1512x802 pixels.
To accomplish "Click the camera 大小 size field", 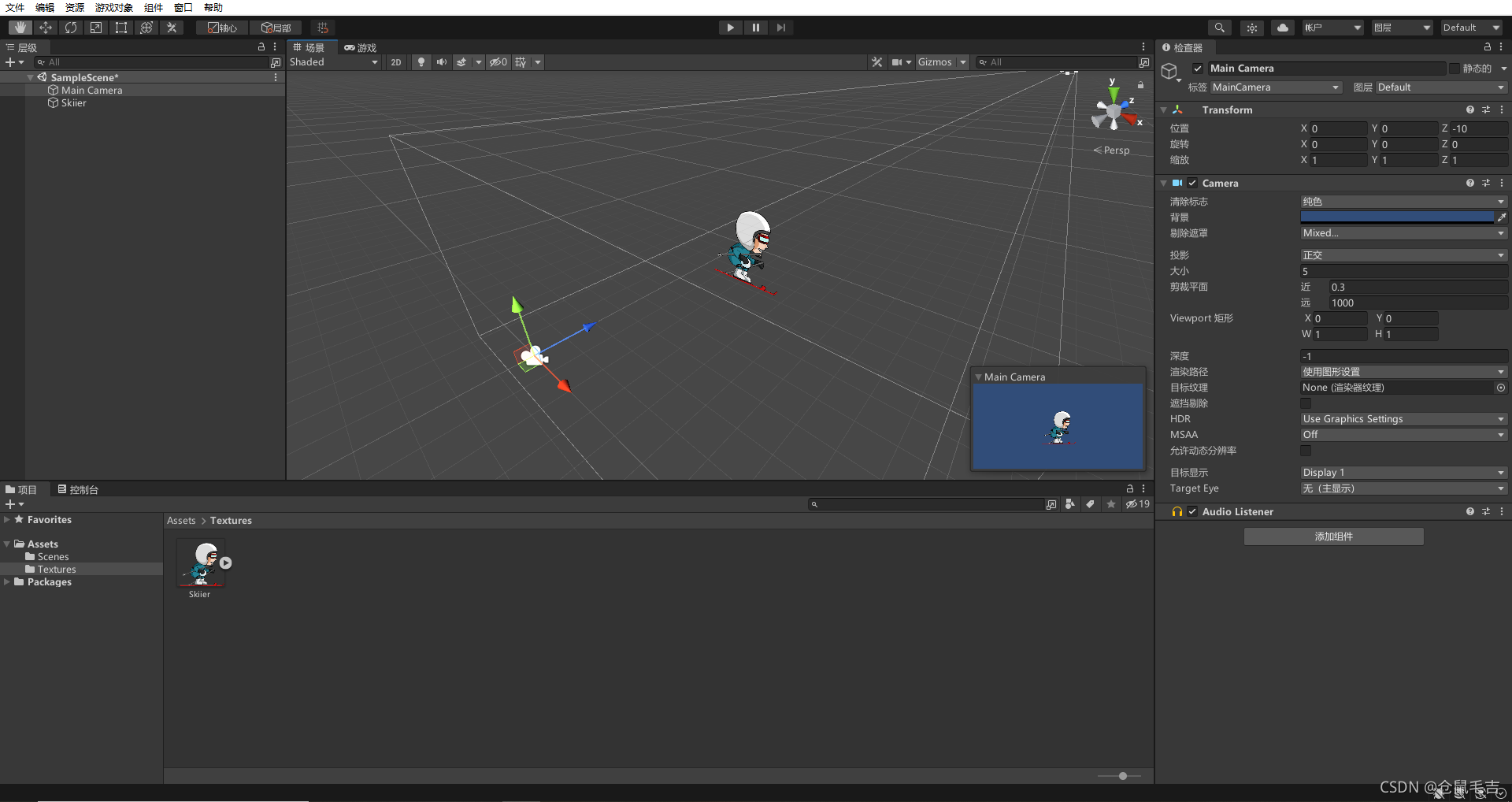I will coord(1403,271).
